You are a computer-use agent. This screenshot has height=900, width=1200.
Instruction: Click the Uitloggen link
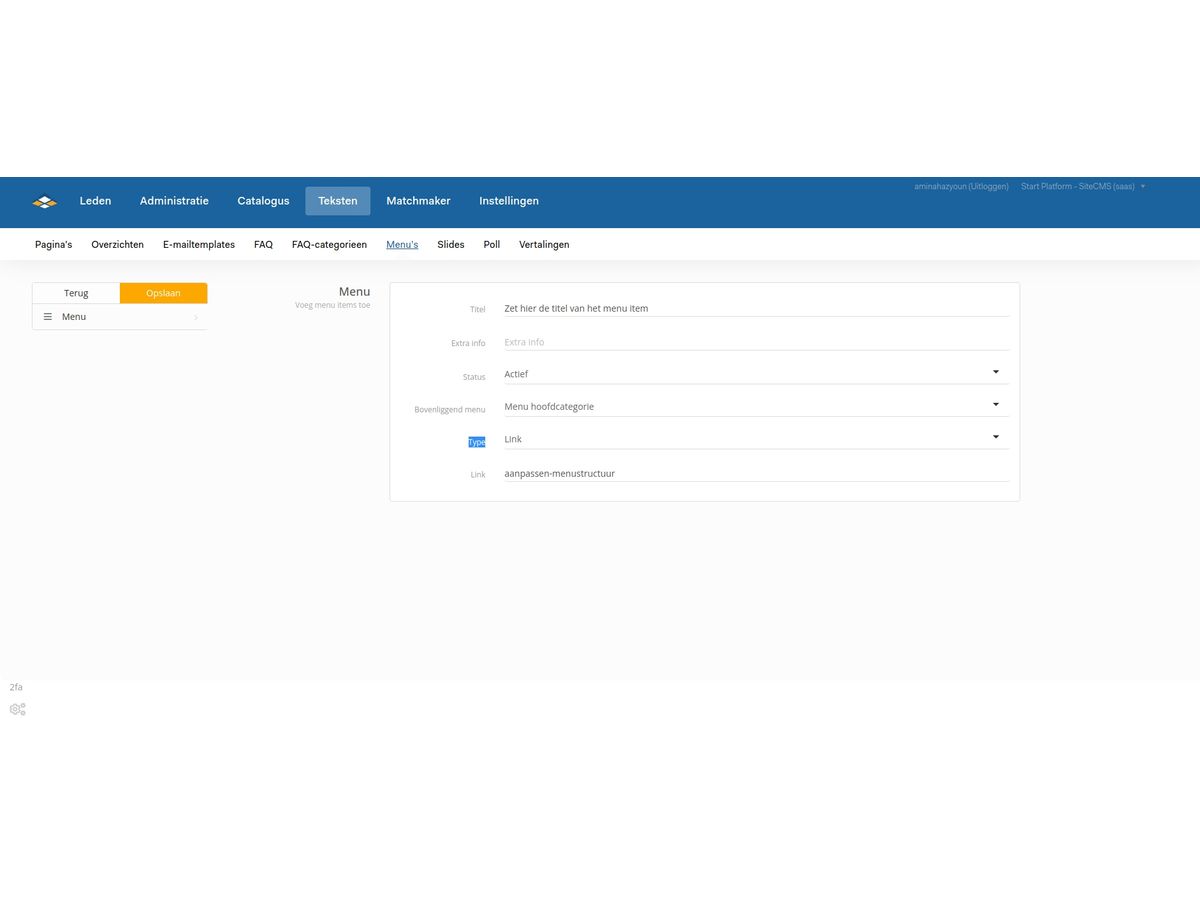989,187
